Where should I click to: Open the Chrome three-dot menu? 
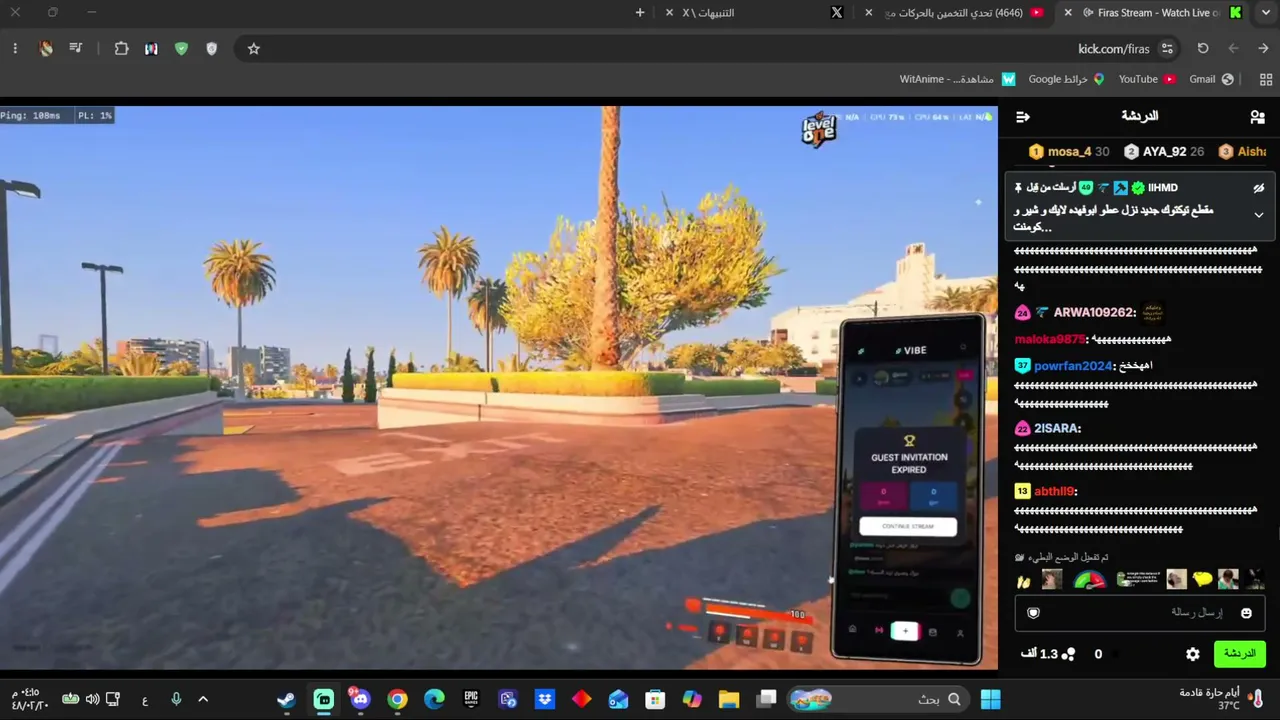pos(15,48)
